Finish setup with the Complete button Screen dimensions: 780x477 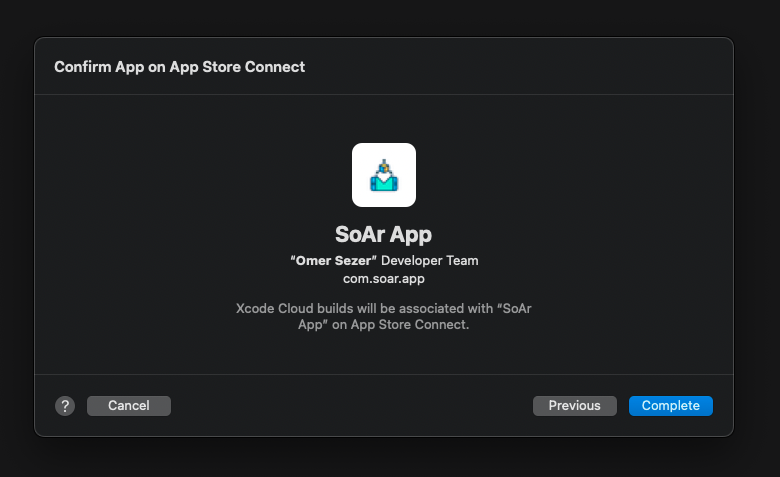(671, 406)
